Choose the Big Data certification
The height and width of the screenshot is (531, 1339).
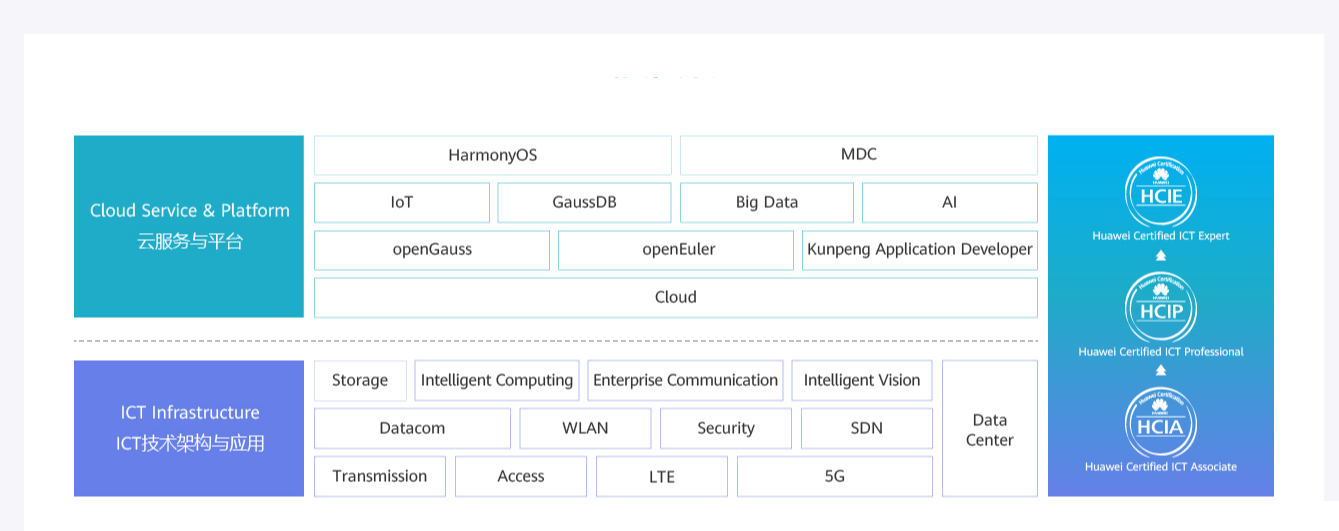tap(767, 202)
